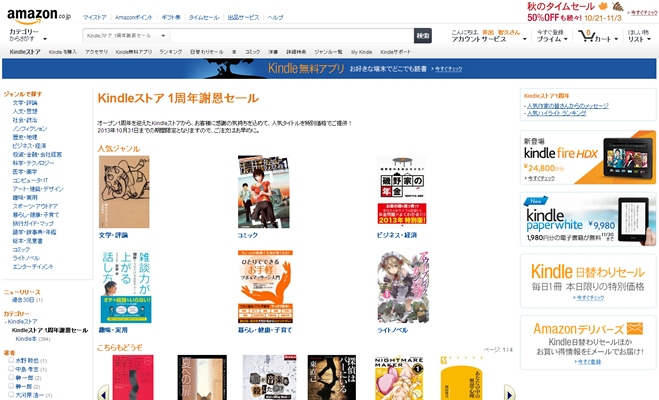Click the Kindle無料アプリ banner
Image resolution: width=659 pixels, height=400 pixels.
point(329,68)
